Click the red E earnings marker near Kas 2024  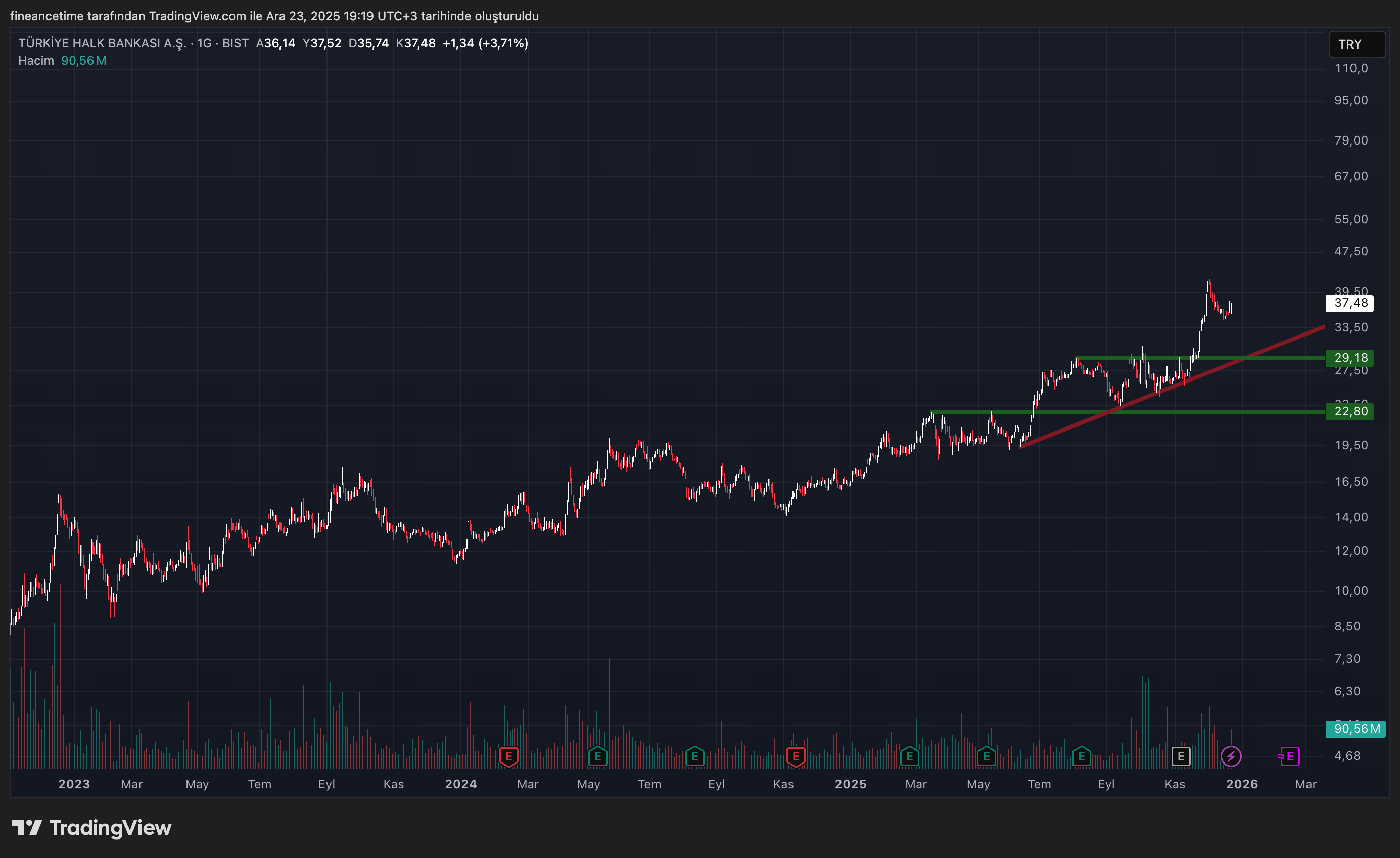(795, 756)
